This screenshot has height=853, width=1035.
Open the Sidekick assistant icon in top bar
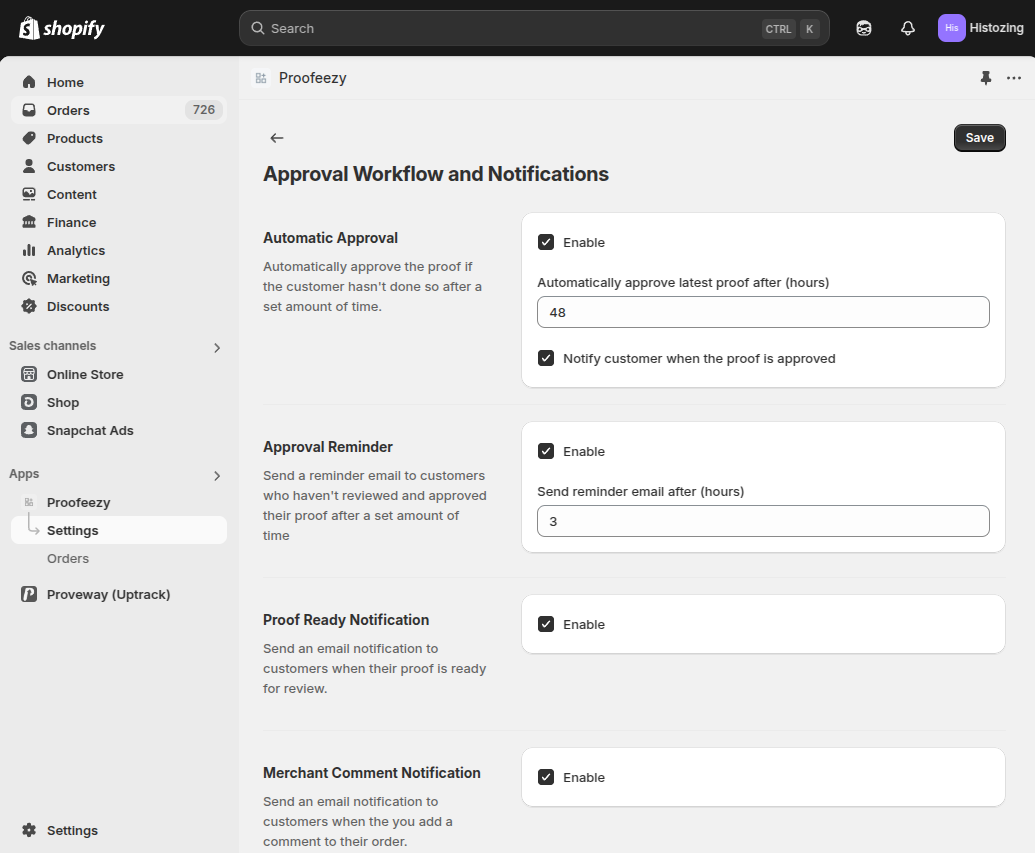coord(864,29)
